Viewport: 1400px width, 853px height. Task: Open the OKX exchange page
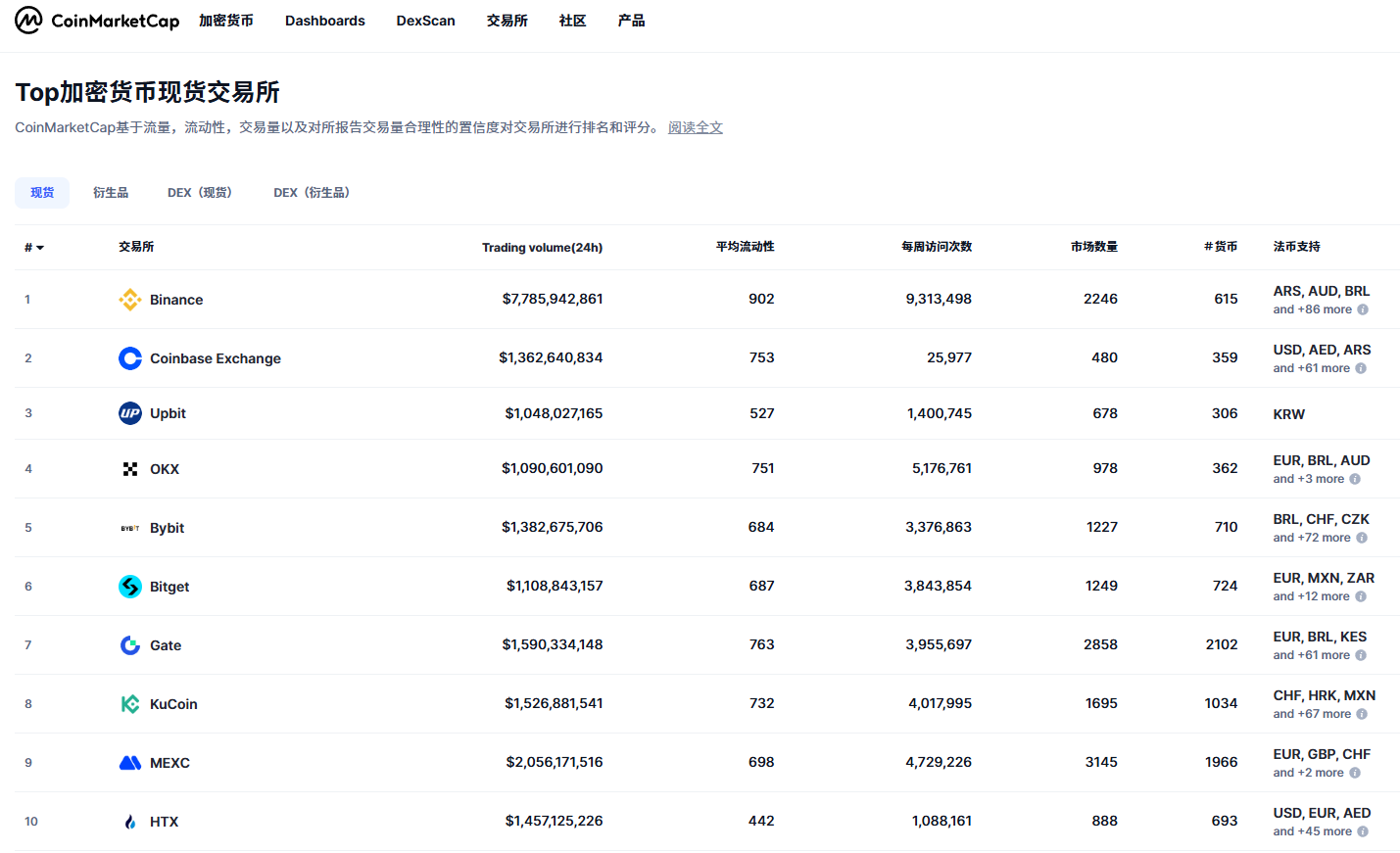(x=165, y=469)
